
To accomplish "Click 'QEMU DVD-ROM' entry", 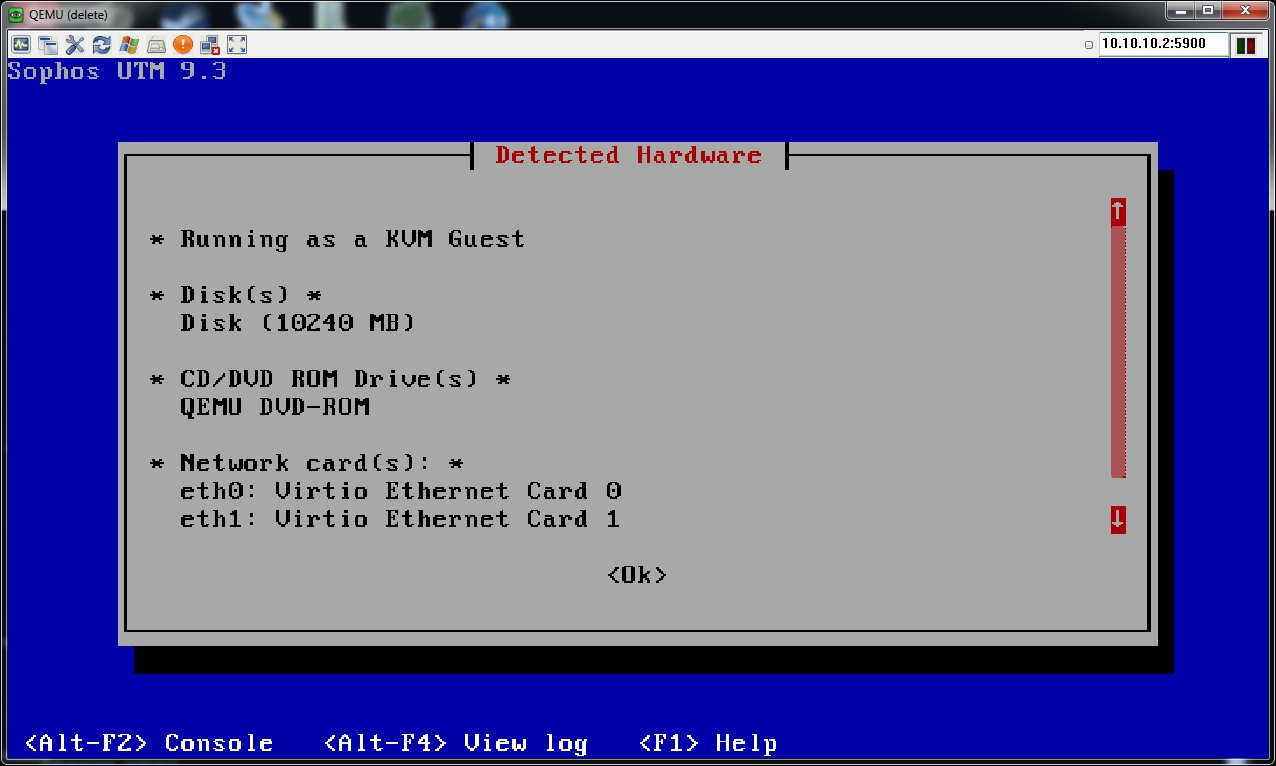I will (x=275, y=407).
